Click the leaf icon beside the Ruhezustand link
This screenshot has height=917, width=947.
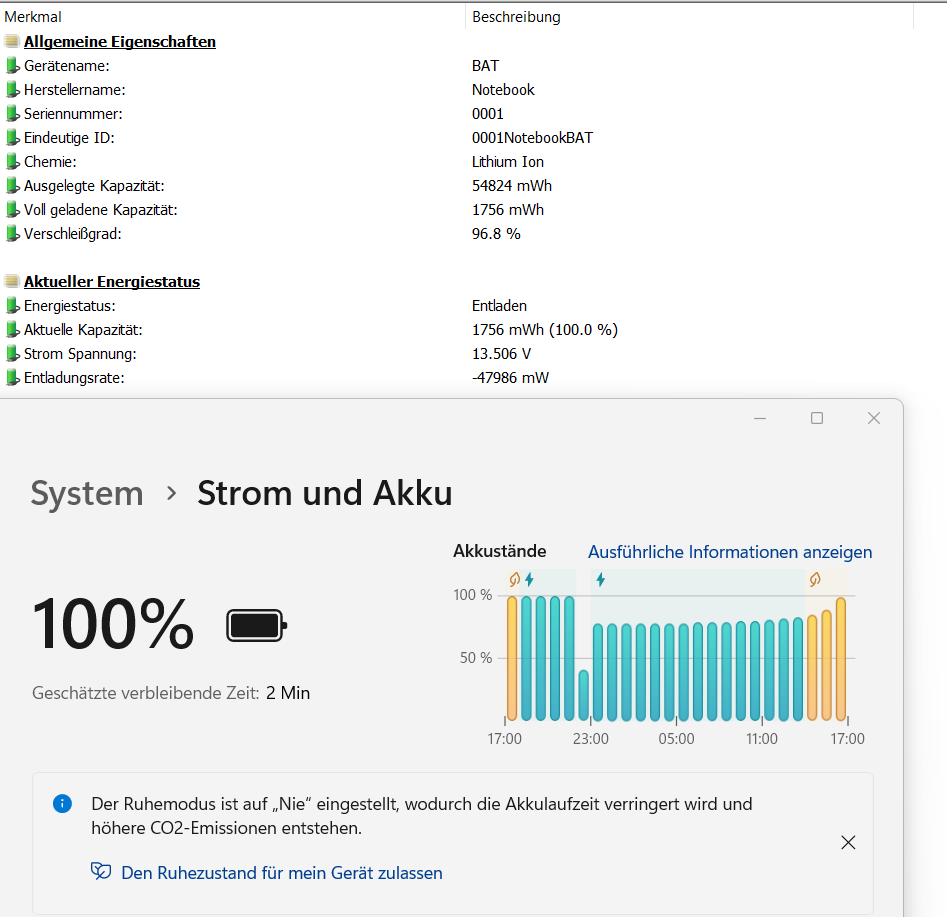[x=101, y=872]
